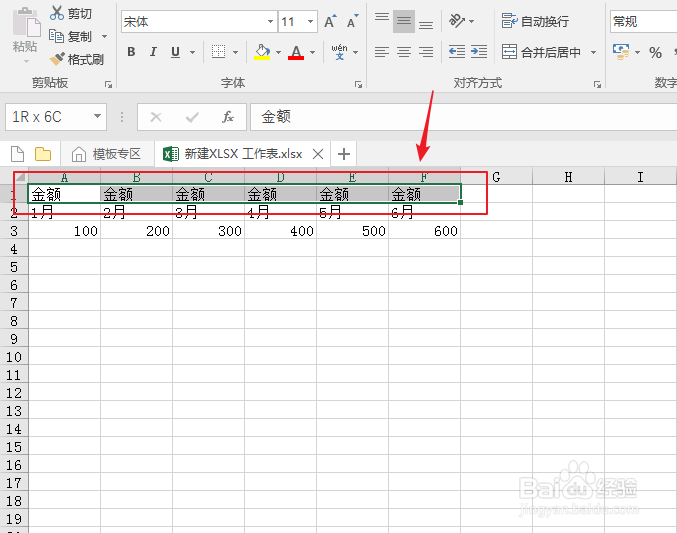
Task: Click the accounting currency format icon
Action: tap(621, 52)
